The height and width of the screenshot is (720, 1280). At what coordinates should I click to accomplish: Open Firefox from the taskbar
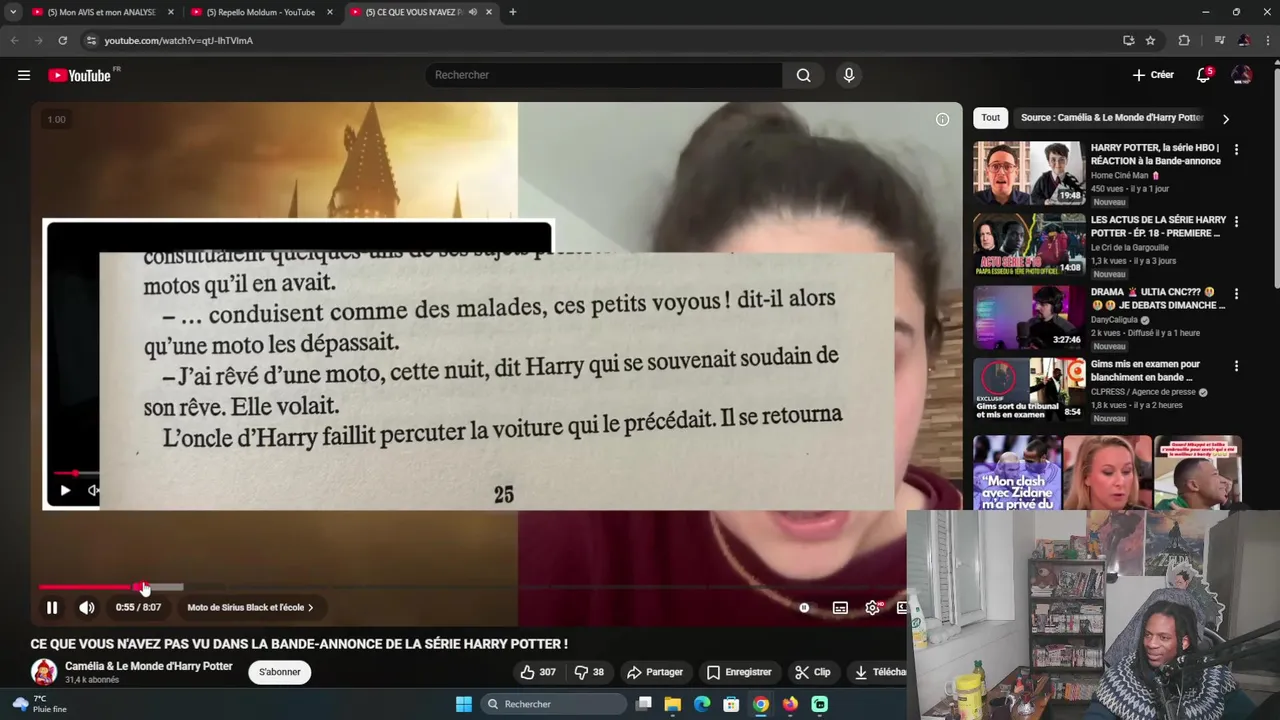(791, 704)
